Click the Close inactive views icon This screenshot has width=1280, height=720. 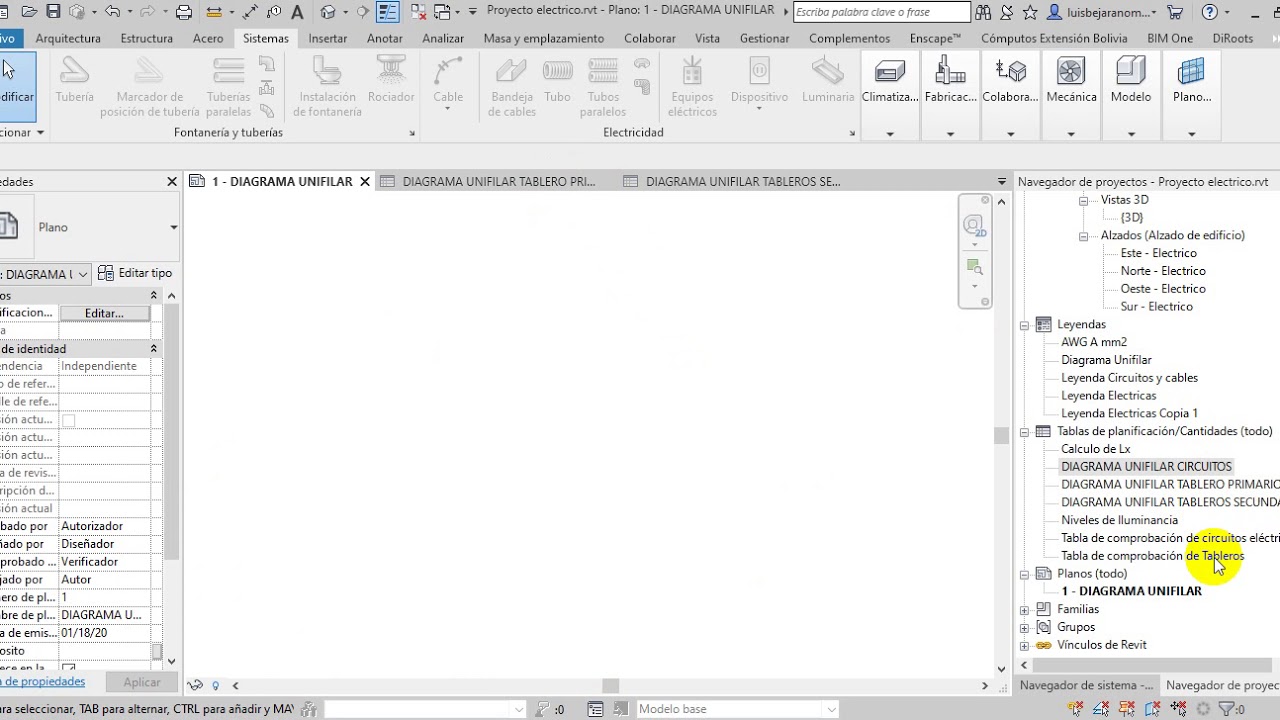418,12
